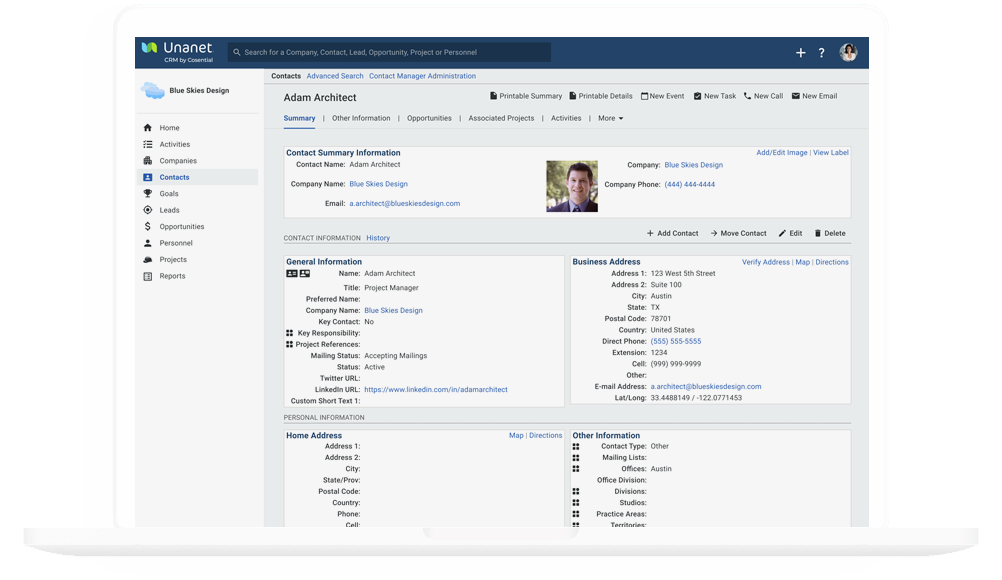Select Leads in the sidebar
Screen dimensions: 1002x580
click(169, 210)
